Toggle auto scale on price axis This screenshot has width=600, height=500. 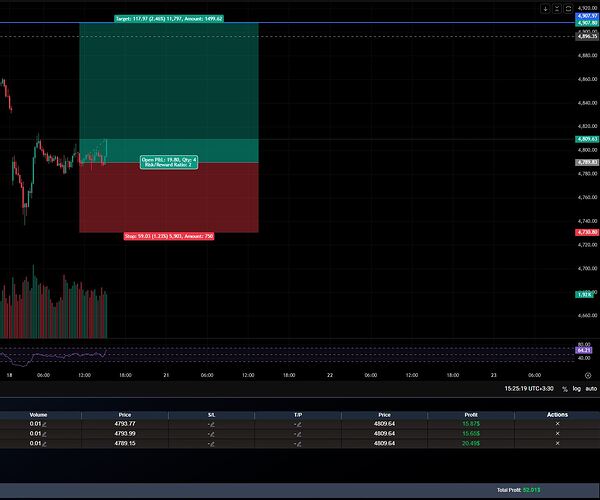click(x=591, y=389)
